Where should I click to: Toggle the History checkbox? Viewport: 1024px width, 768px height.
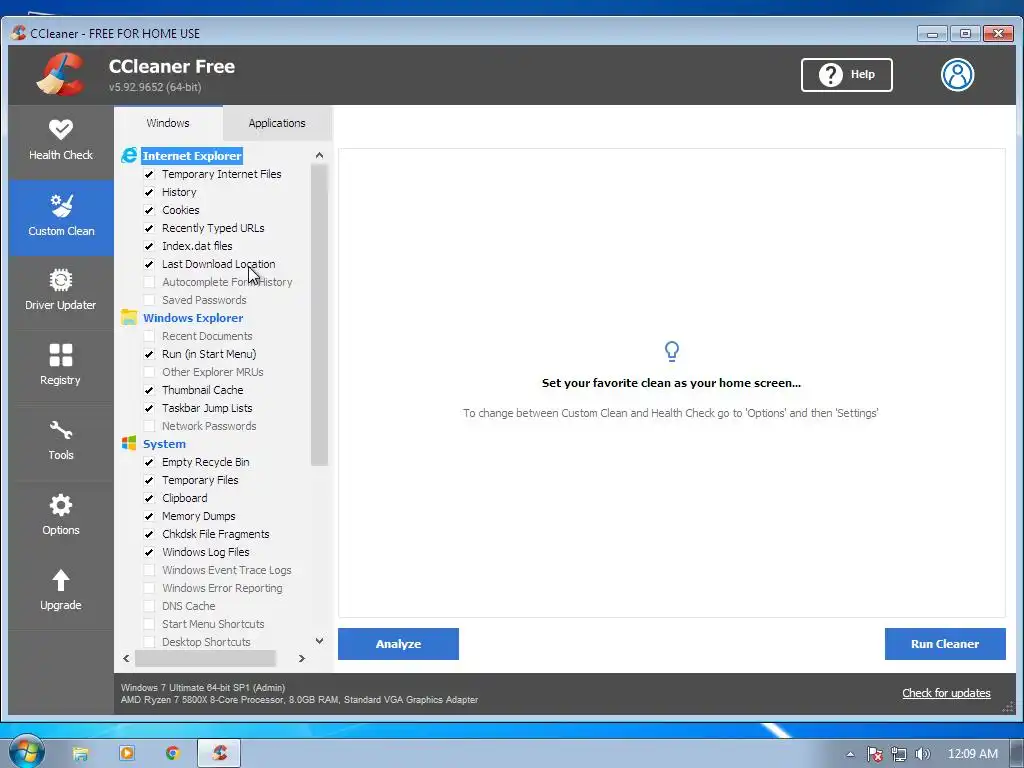pyautogui.click(x=149, y=192)
